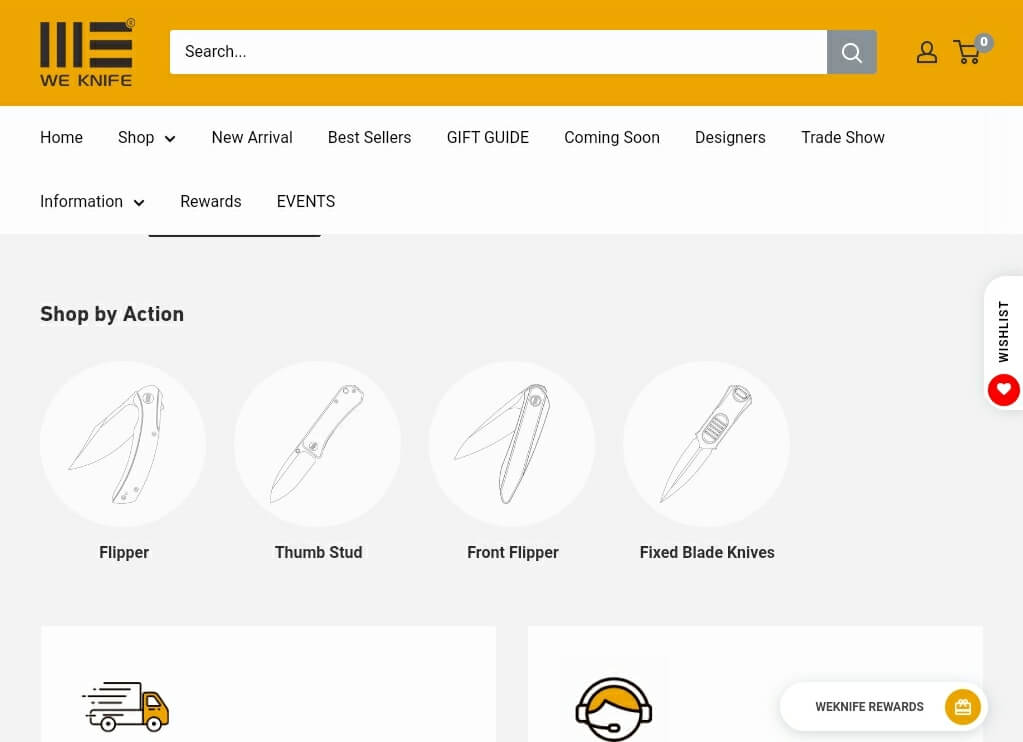Click inside the Search input field
1023x742 pixels.
pyautogui.click(x=498, y=52)
